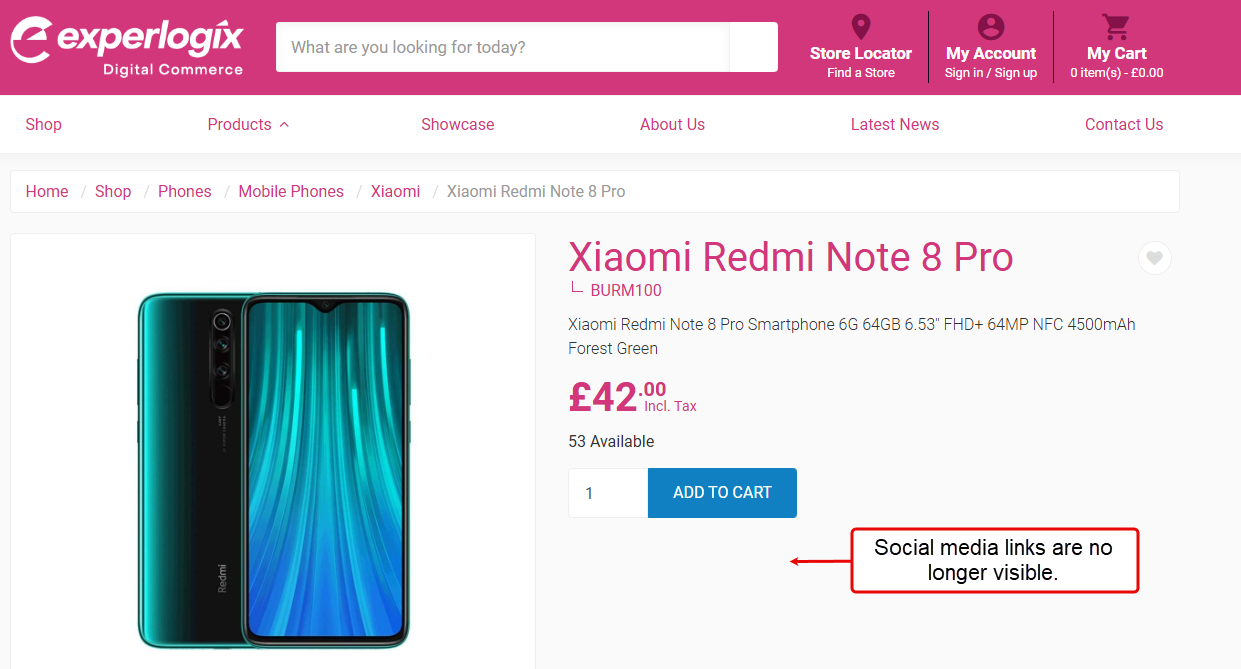This screenshot has height=669, width=1241.
Task: Open the My Cart shopping cart icon
Action: click(1116, 27)
